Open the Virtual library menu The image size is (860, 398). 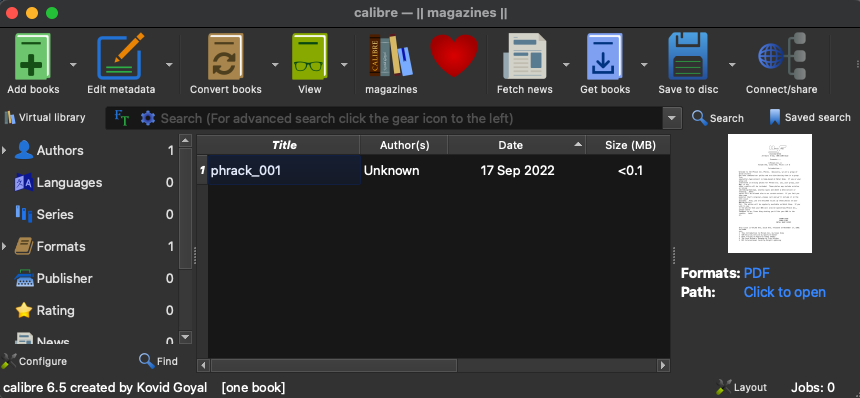(45, 118)
